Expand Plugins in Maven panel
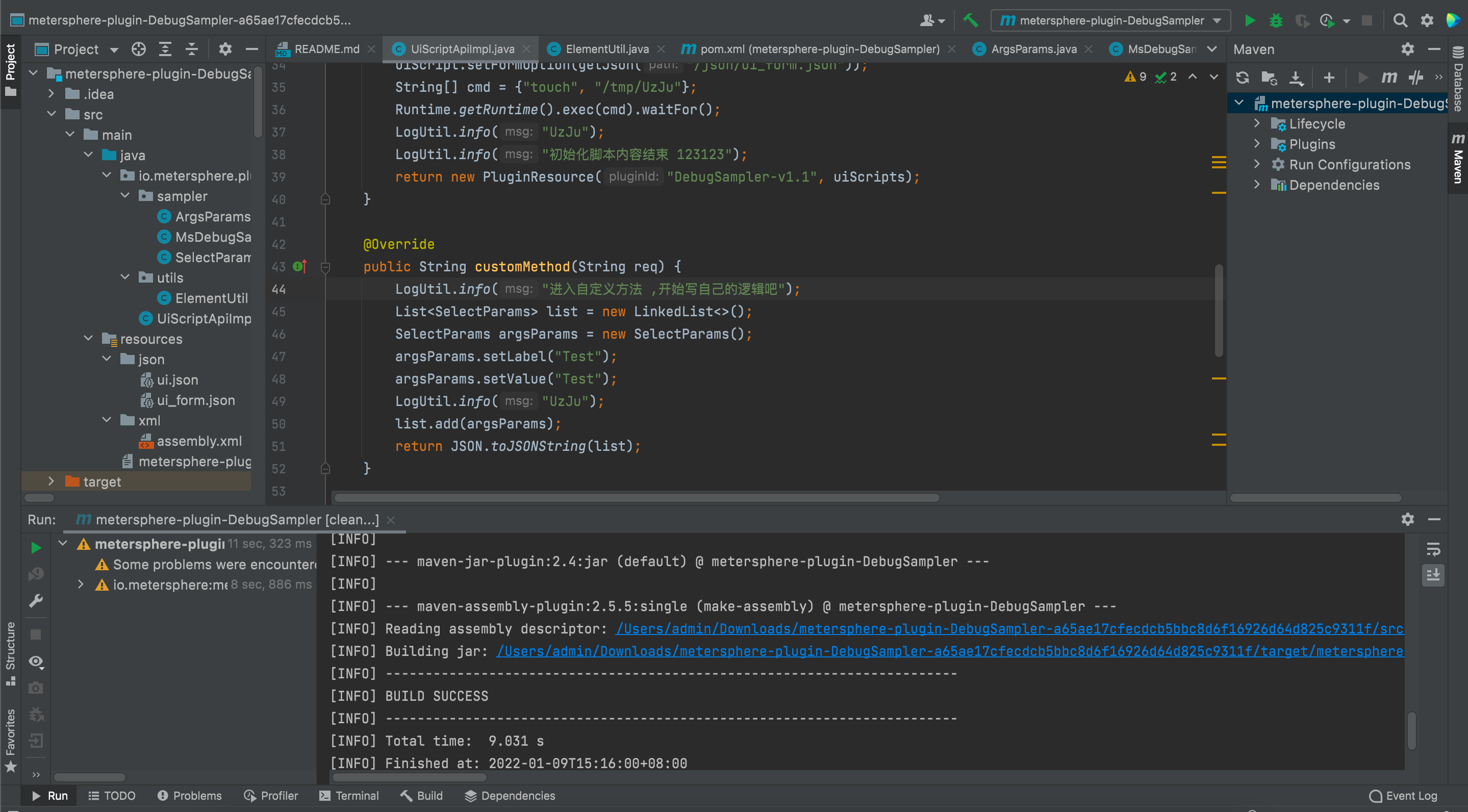Screen dimensions: 1468x812 click(x=1257, y=144)
